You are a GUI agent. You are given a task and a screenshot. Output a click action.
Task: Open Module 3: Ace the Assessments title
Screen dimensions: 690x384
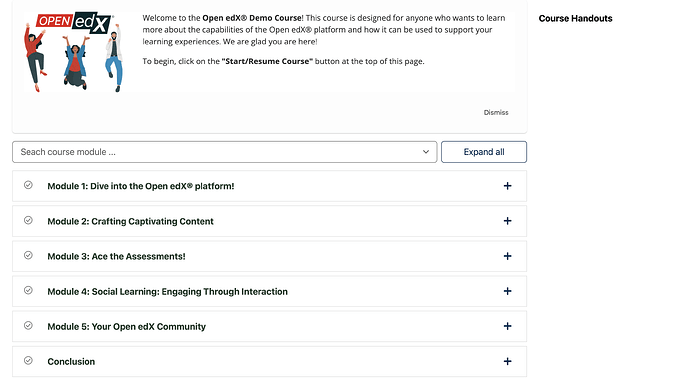pos(116,256)
